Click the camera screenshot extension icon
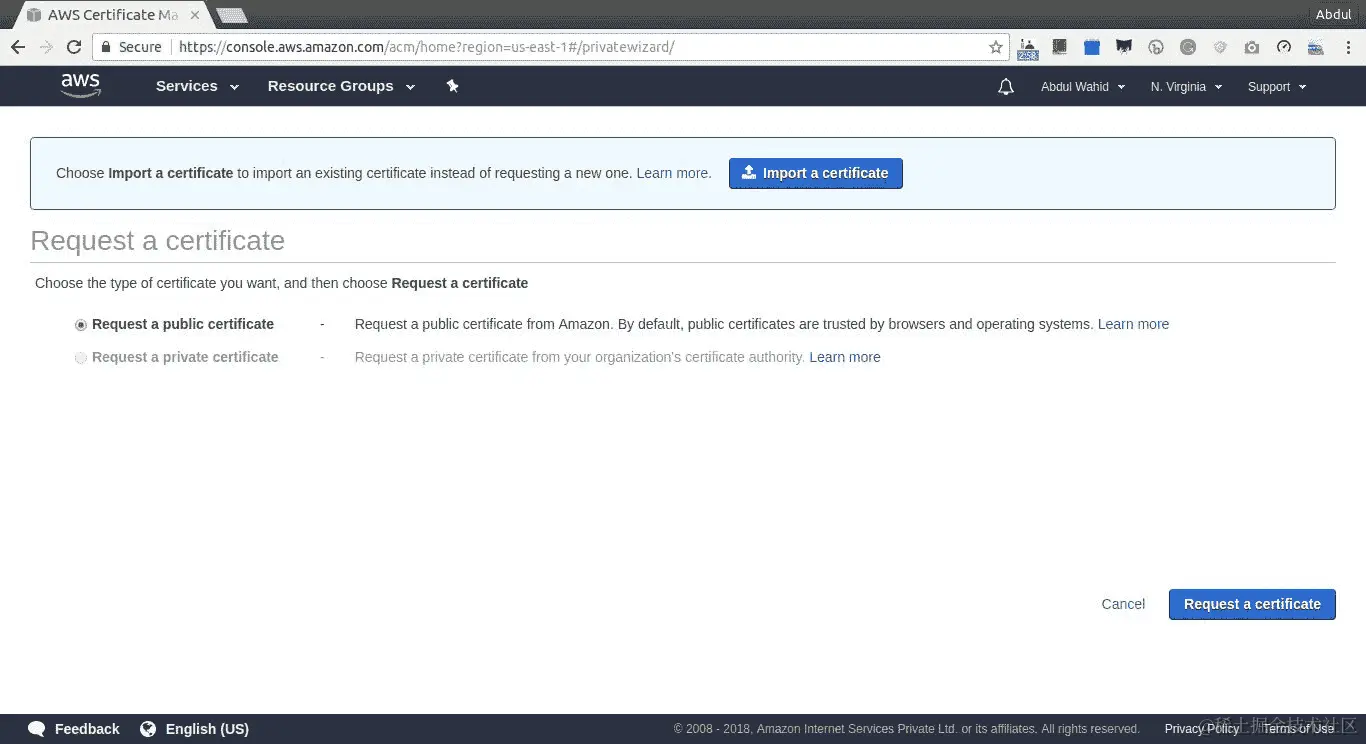This screenshot has height=744, width=1366. click(x=1252, y=47)
